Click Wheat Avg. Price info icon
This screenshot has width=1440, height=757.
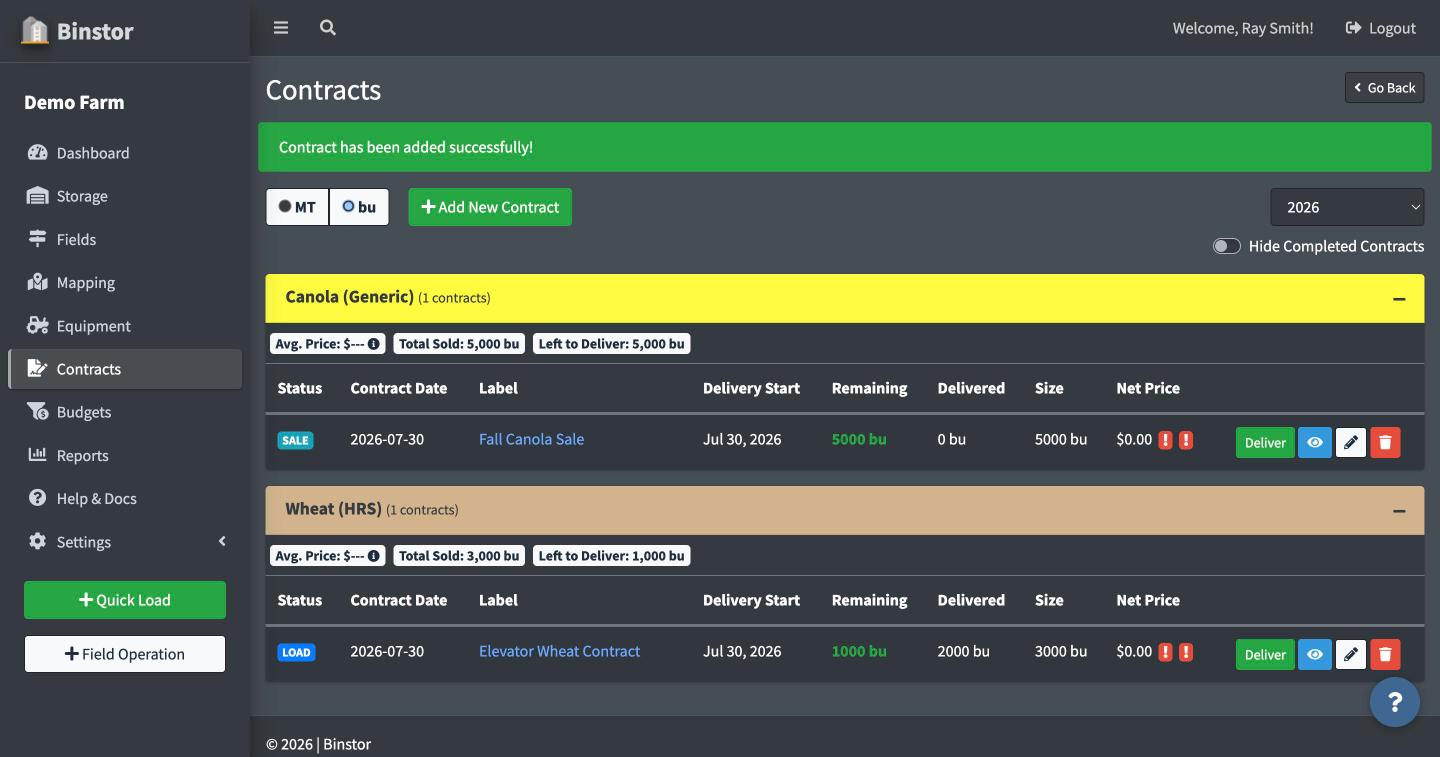click(x=374, y=556)
